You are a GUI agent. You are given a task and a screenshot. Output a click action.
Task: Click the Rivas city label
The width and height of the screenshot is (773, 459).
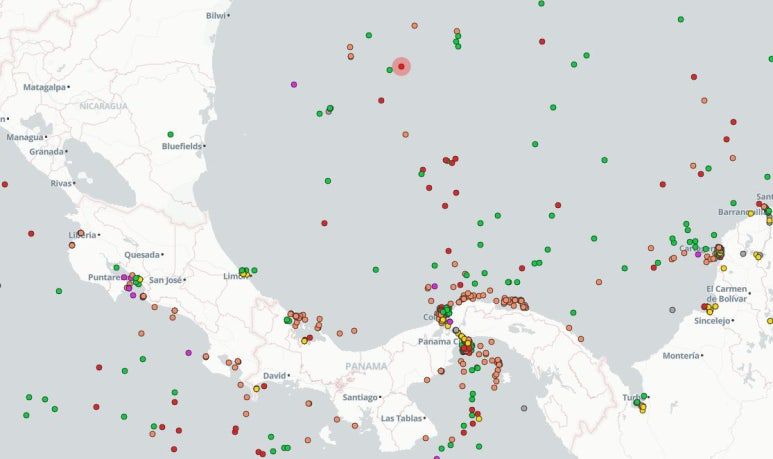click(61, 183)
